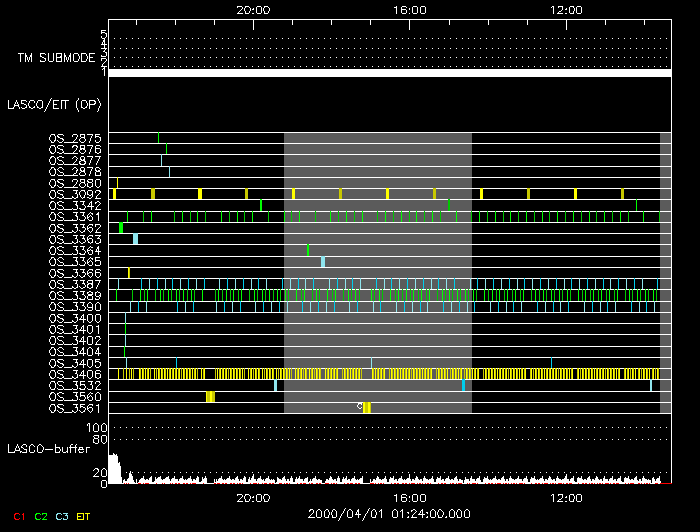Screen dimensions: 700x532
Task: Select the EIT legend entry
Action: point(83,516)
